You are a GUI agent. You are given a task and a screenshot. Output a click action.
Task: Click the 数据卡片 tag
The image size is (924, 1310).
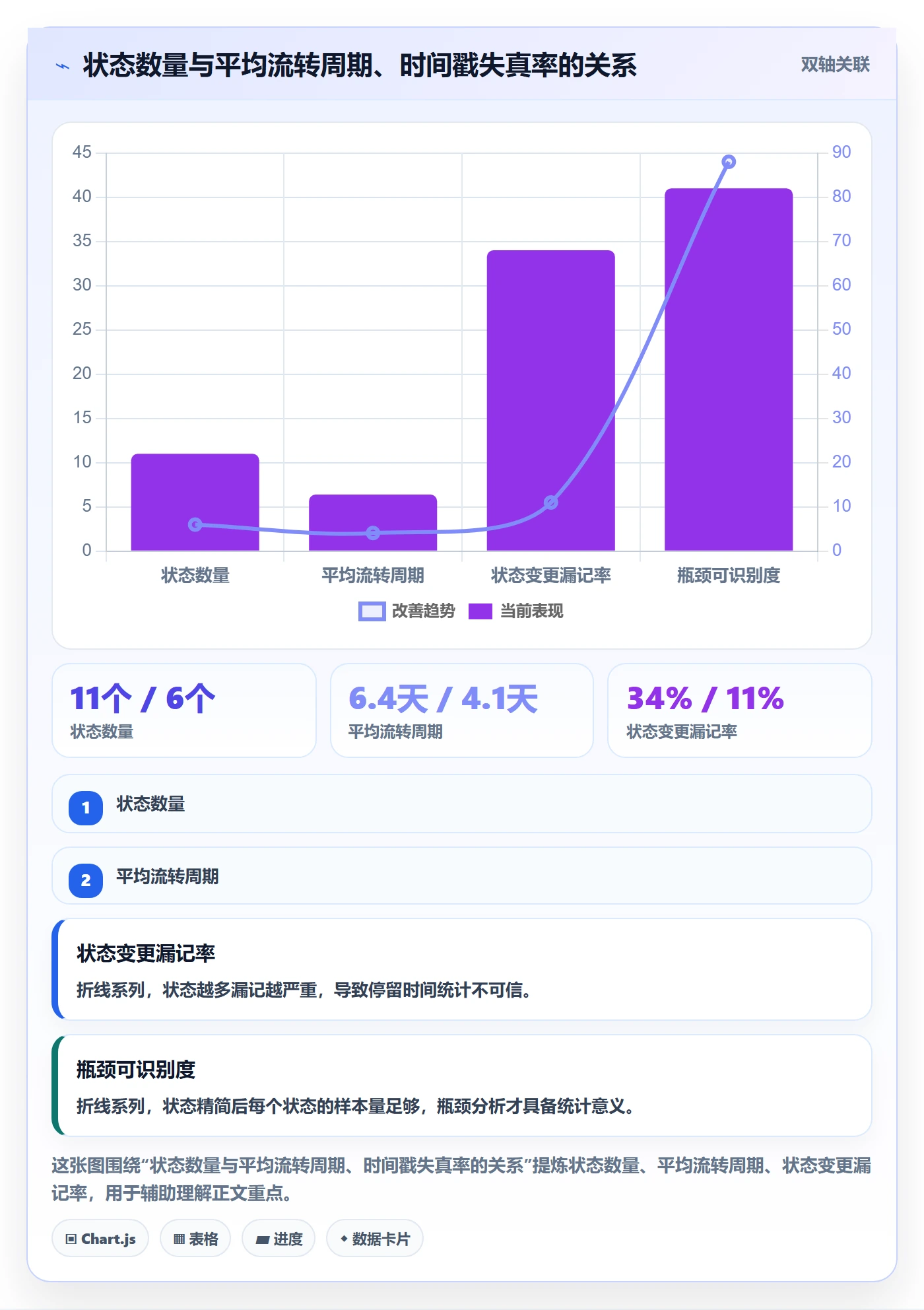(x=375, y=1239)
